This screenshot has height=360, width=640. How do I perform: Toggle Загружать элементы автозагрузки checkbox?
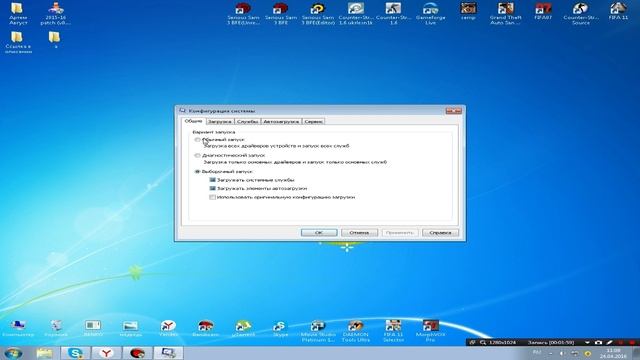click(x=212, y=189)
